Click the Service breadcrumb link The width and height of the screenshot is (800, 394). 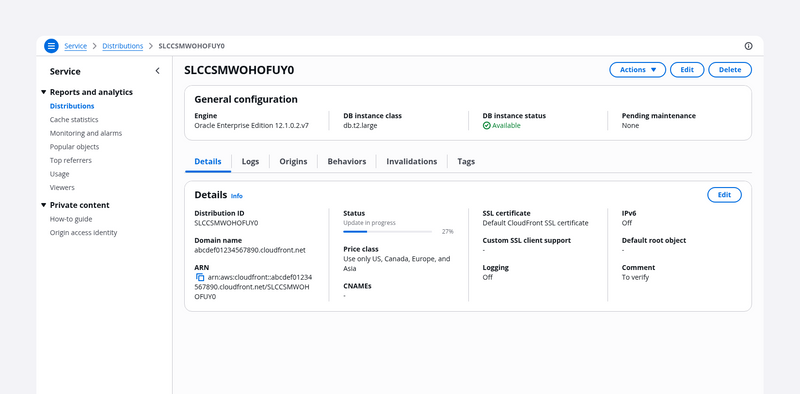click(76, 46)
